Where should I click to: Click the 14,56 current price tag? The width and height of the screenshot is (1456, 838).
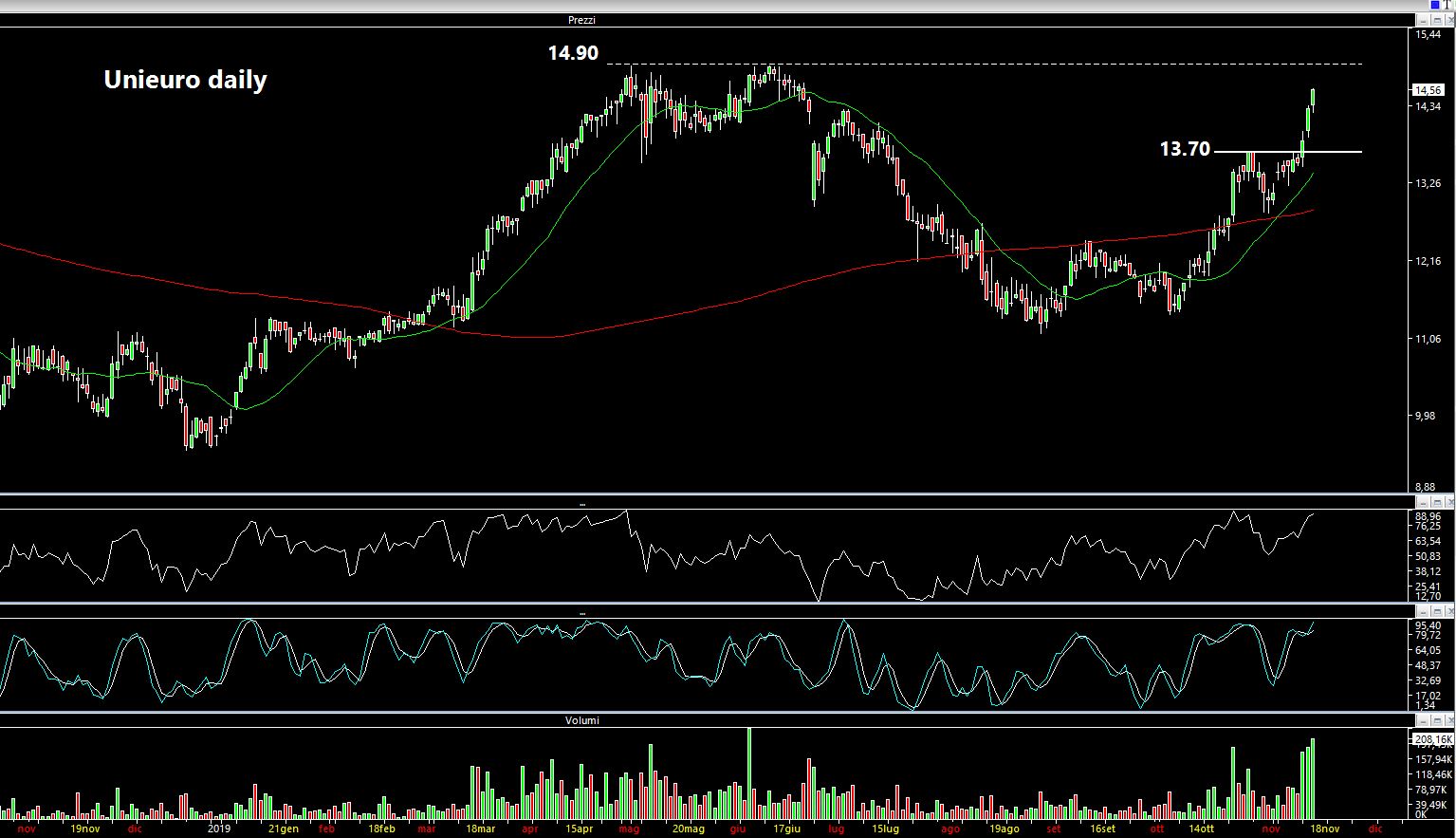tap(1428, 90)
